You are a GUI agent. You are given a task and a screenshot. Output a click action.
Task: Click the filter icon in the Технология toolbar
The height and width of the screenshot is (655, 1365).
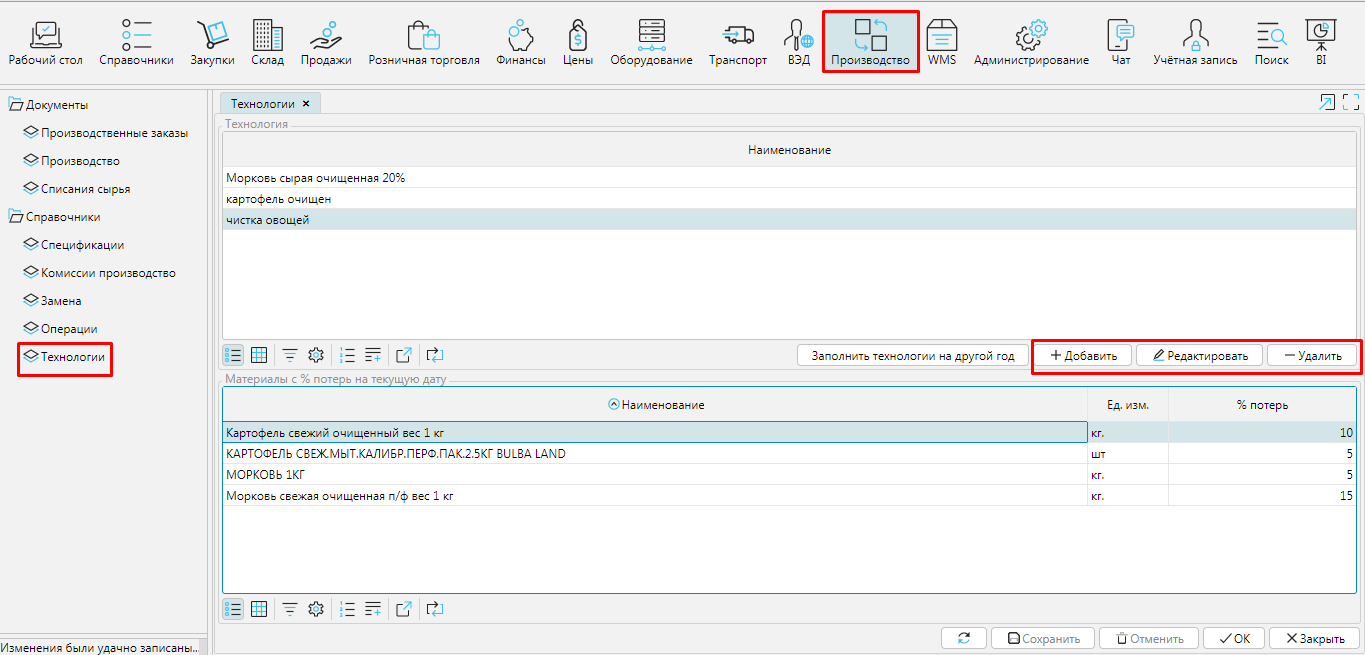290,355
